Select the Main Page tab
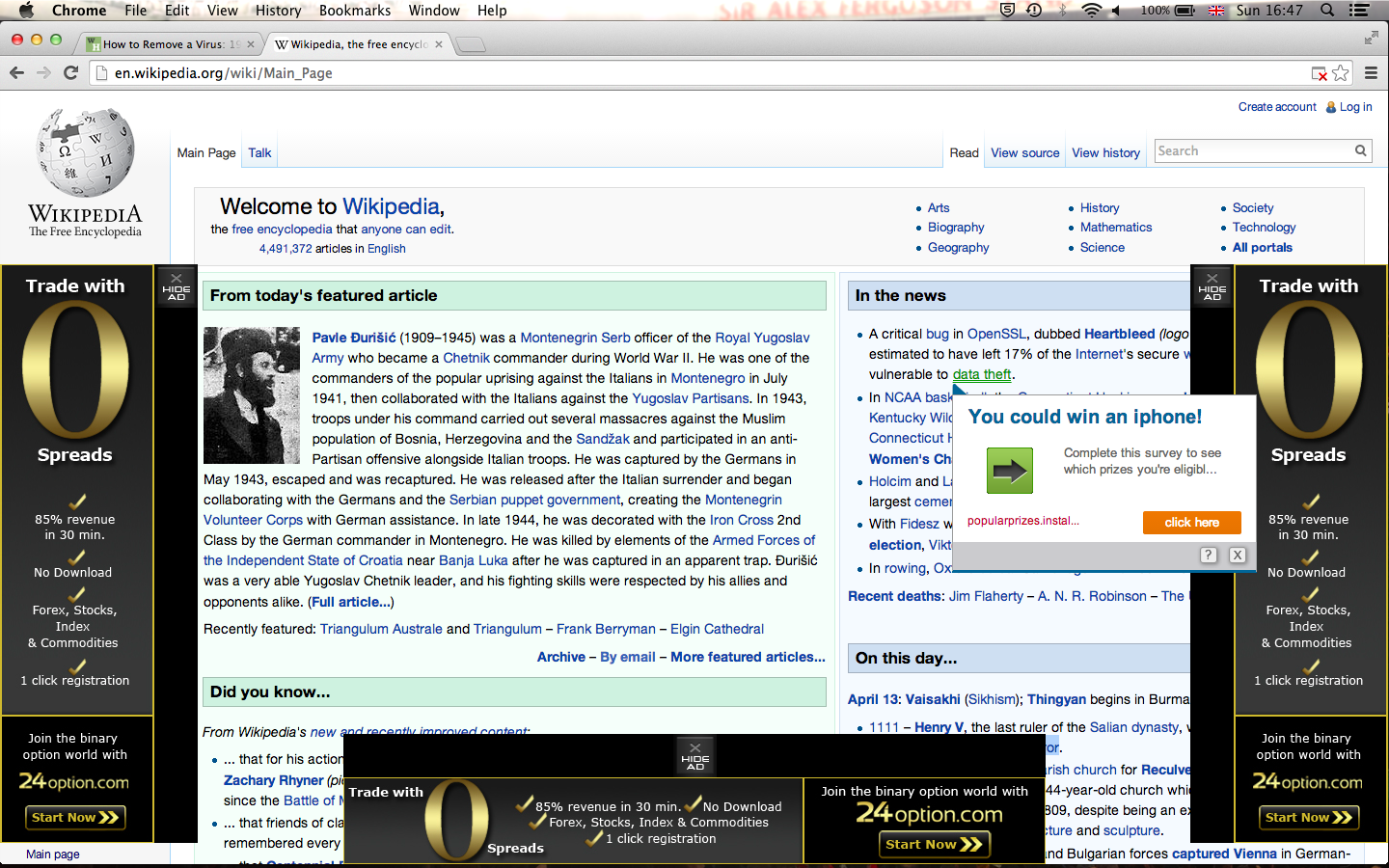Screen dimensions: 1389x868 coord(206,152)
